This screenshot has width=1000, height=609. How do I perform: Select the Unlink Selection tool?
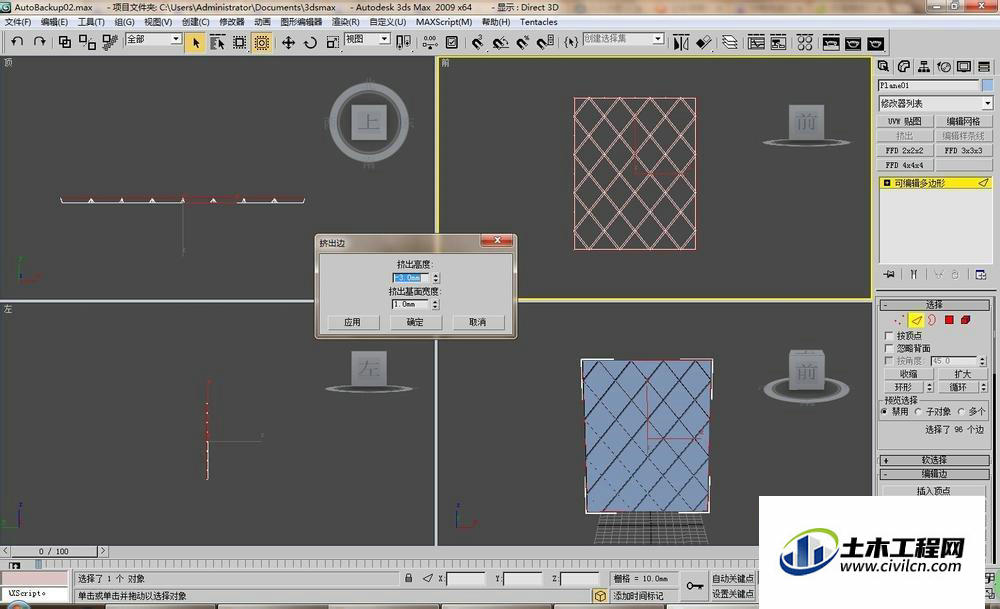[87, 42]
